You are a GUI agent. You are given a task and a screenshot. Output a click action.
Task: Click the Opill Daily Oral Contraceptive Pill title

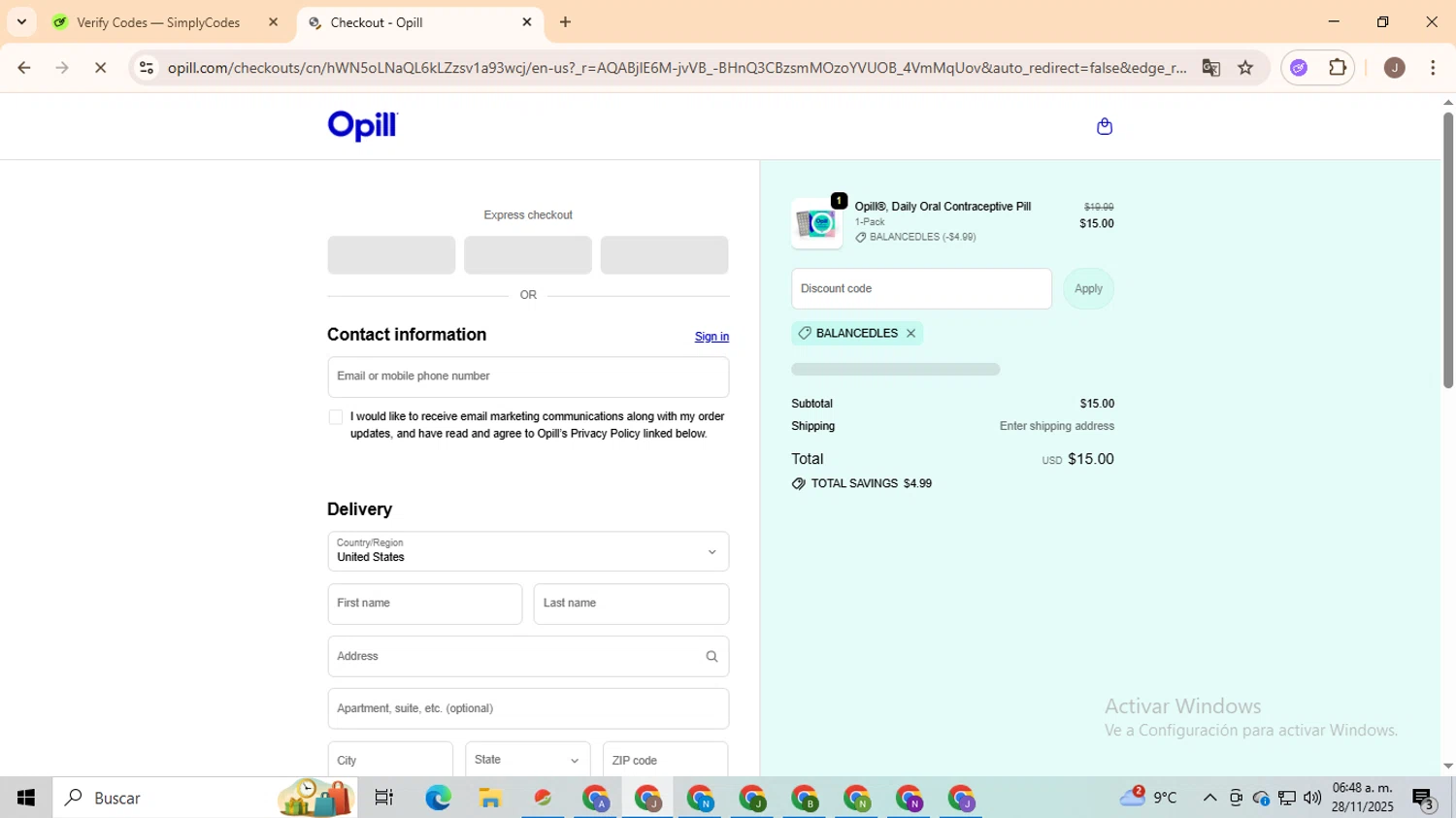click(x=943, y=207)
